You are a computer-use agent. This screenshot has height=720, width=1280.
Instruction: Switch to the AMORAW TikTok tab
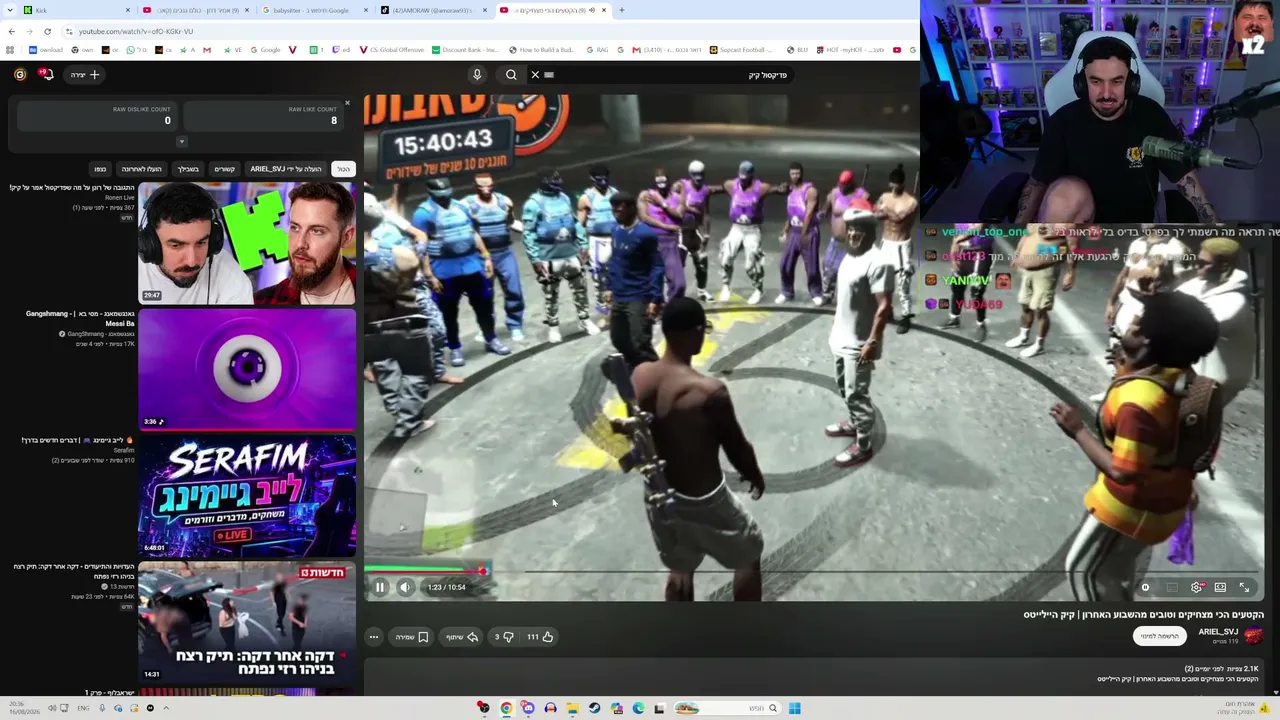(x=434, y=10)
